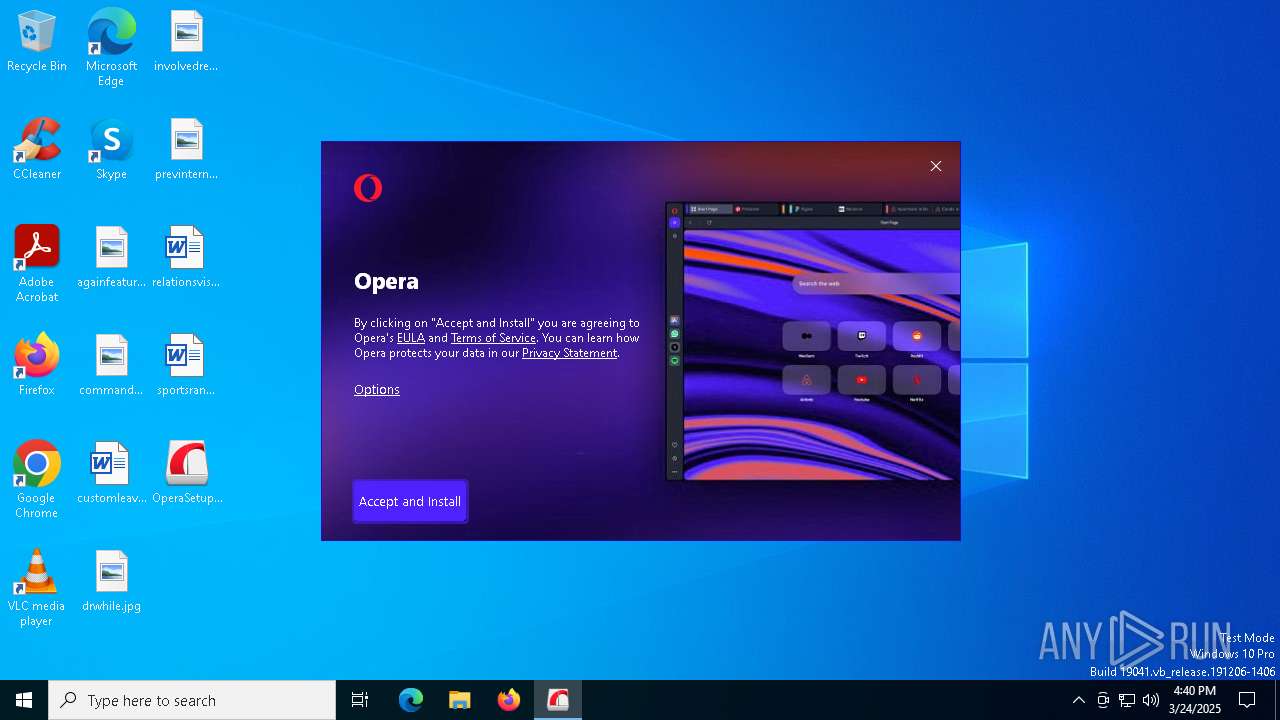Select the Google Chrome desktop shortcut
Viewport: 1280px width, 720px height.
[37, 480]
